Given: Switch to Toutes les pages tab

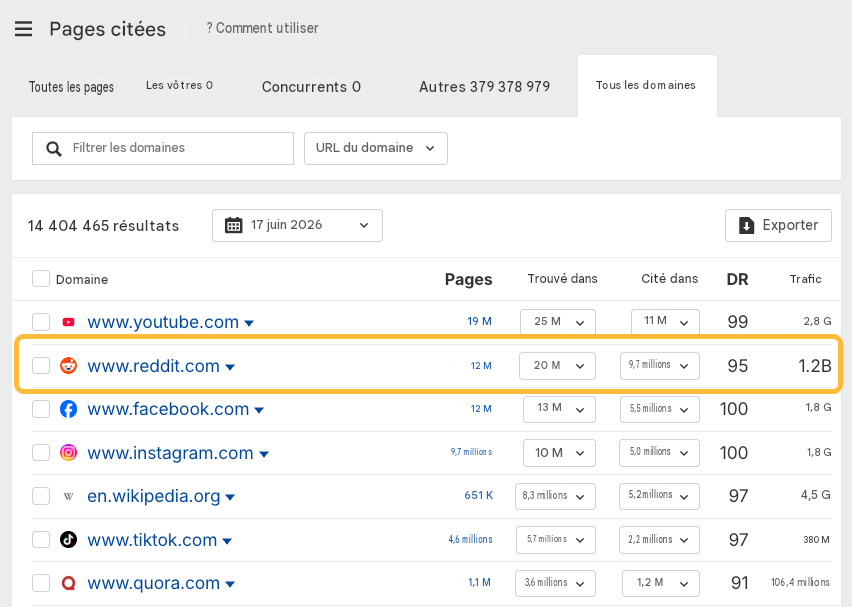Looking at the screenshot, I should [x=71, y=86].
